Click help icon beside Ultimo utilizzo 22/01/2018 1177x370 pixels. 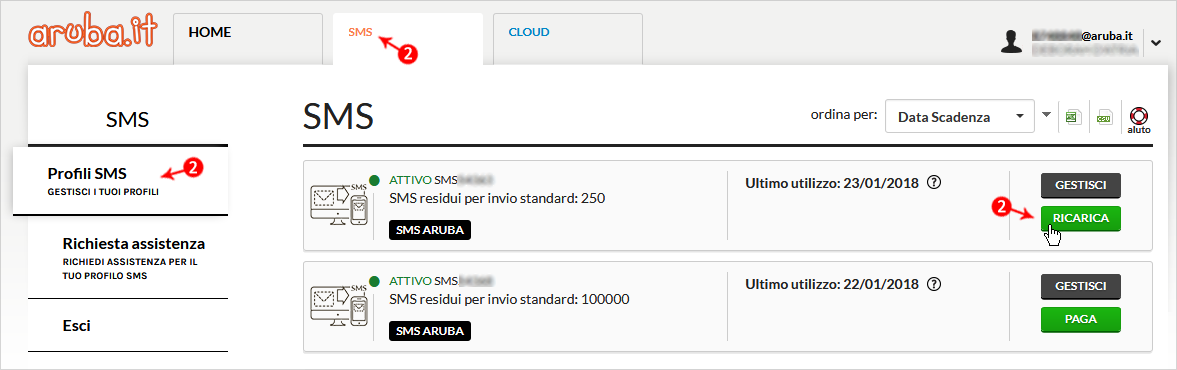[x=934, y=284]
